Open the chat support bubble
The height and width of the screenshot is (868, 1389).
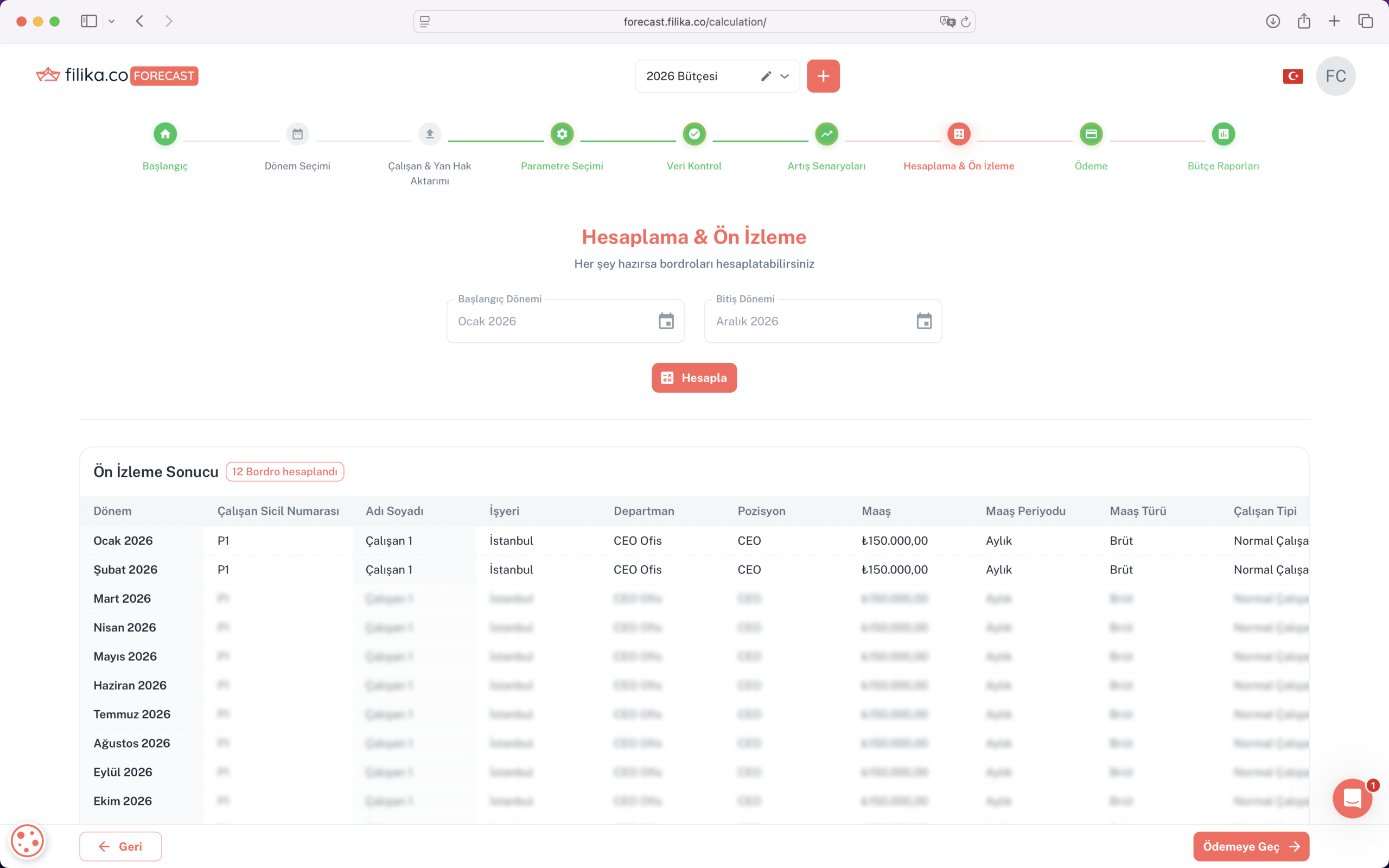pos(1352,798)
